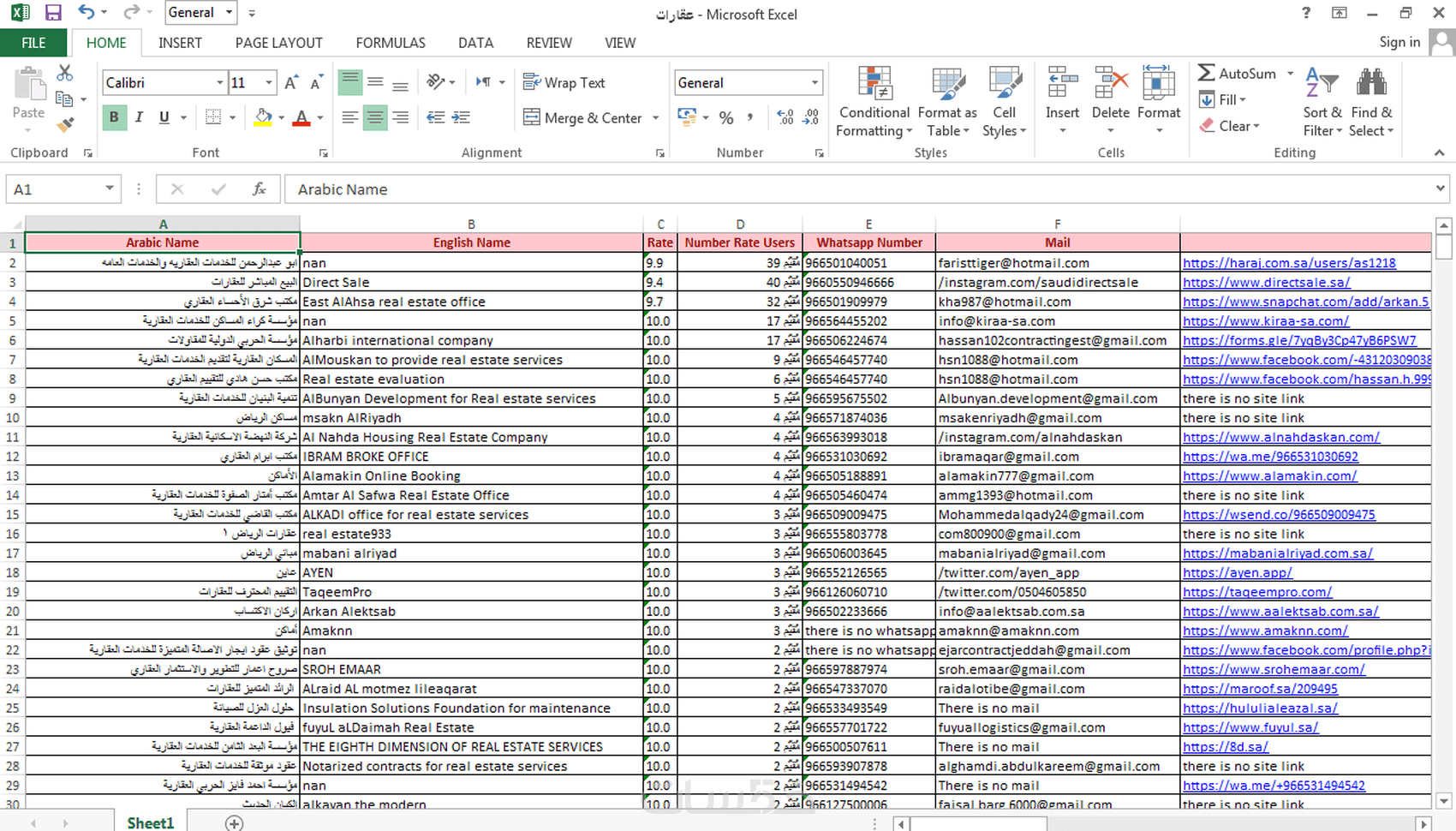This screenshot has height=831, width=1456.
Task: Increase font size with large A
Action: point(291,83)
